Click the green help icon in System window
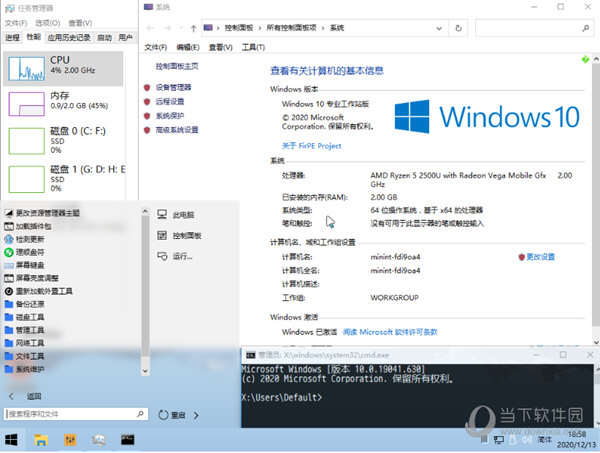The image size is (600, 453). click(585, 60)
